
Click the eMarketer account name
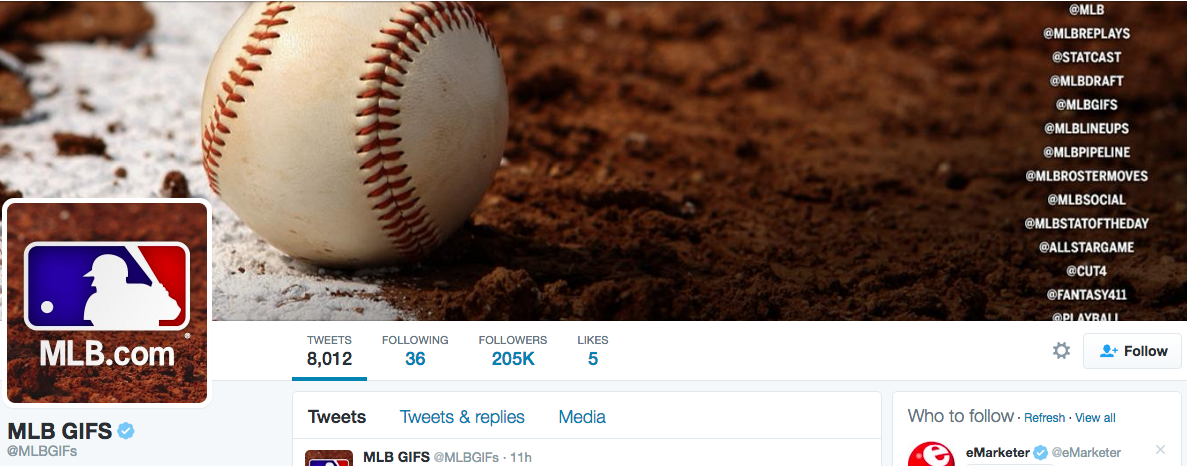click(x=998, y=452)
